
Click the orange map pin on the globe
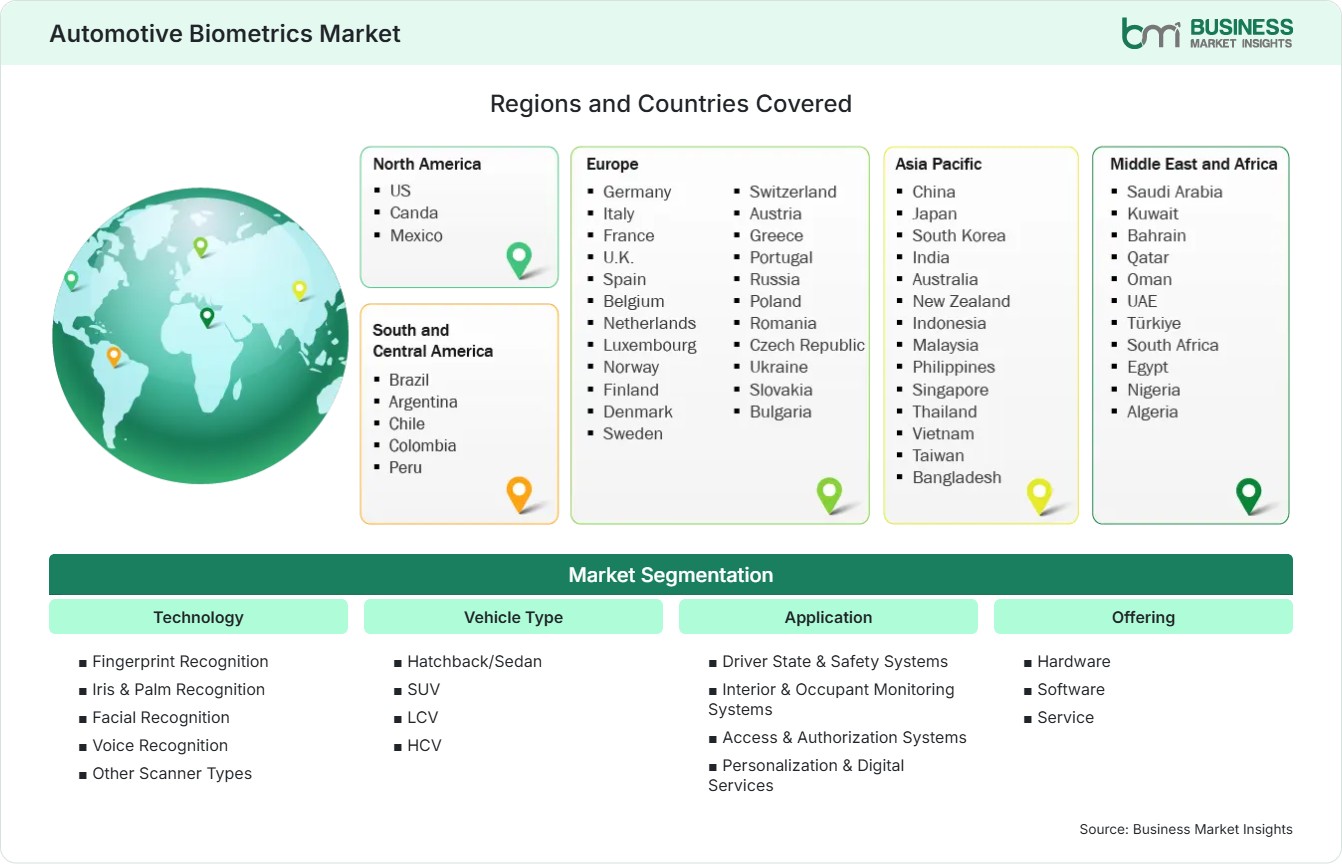click(x=114, y=356)
